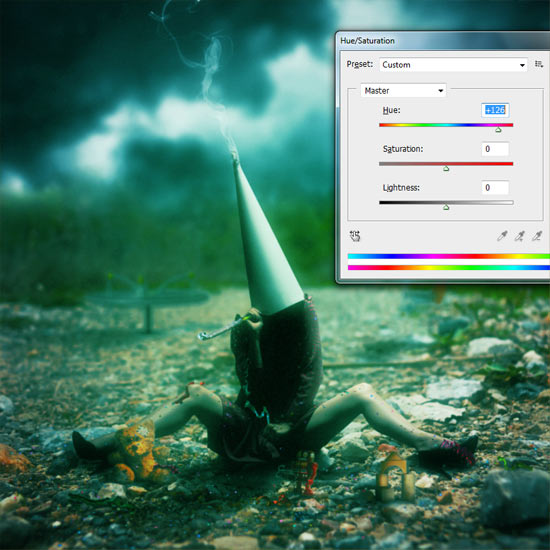The height and width of the screenshot is (550, 550).
Task: Click the Lightness slider handle
Action: (446, 208)
